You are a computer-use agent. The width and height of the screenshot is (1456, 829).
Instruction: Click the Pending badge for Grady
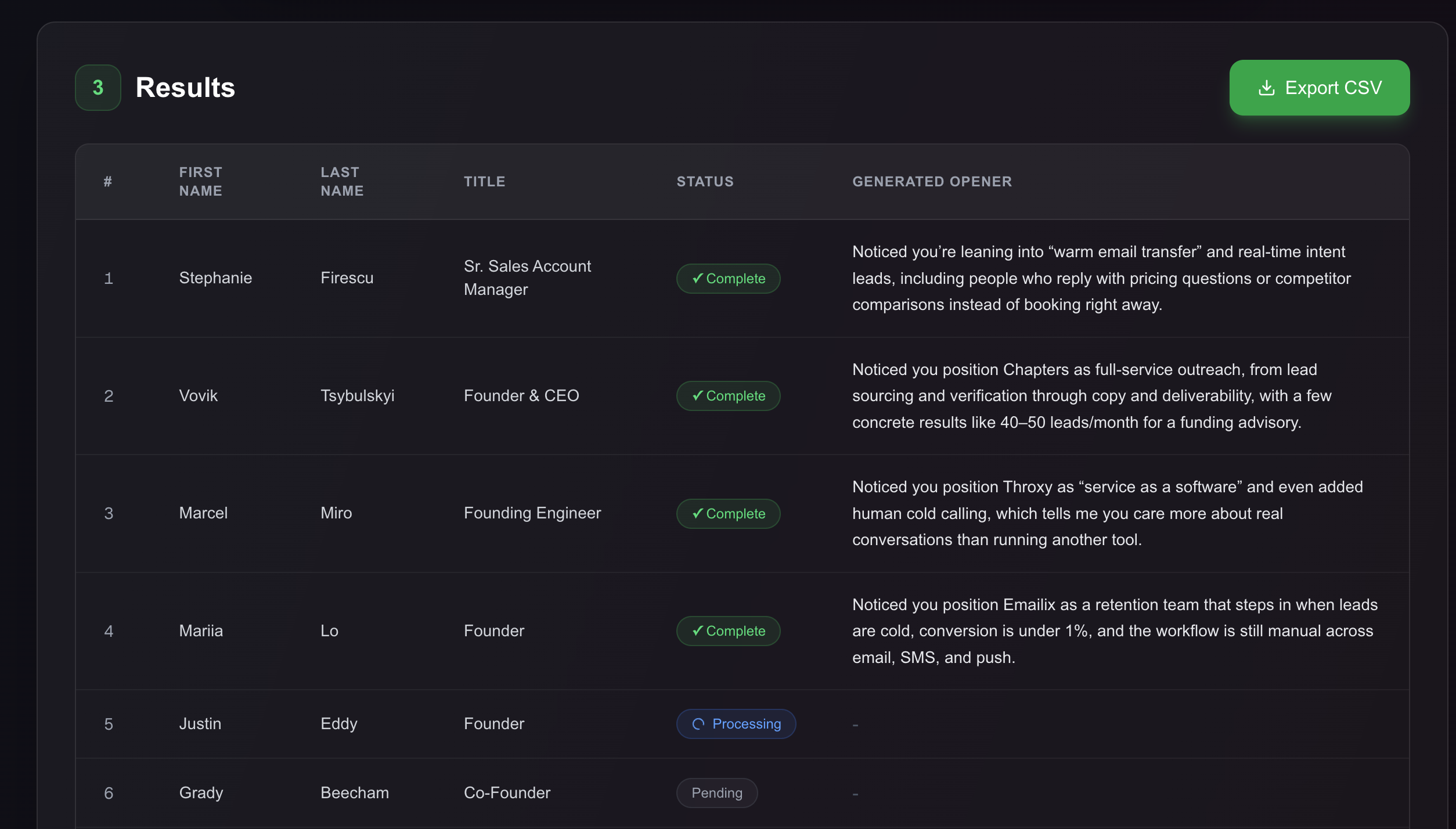point(716,793)
